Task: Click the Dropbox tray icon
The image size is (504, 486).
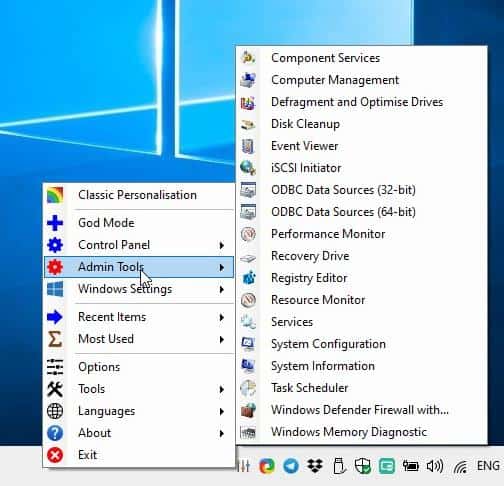Action: click(315, 466)
